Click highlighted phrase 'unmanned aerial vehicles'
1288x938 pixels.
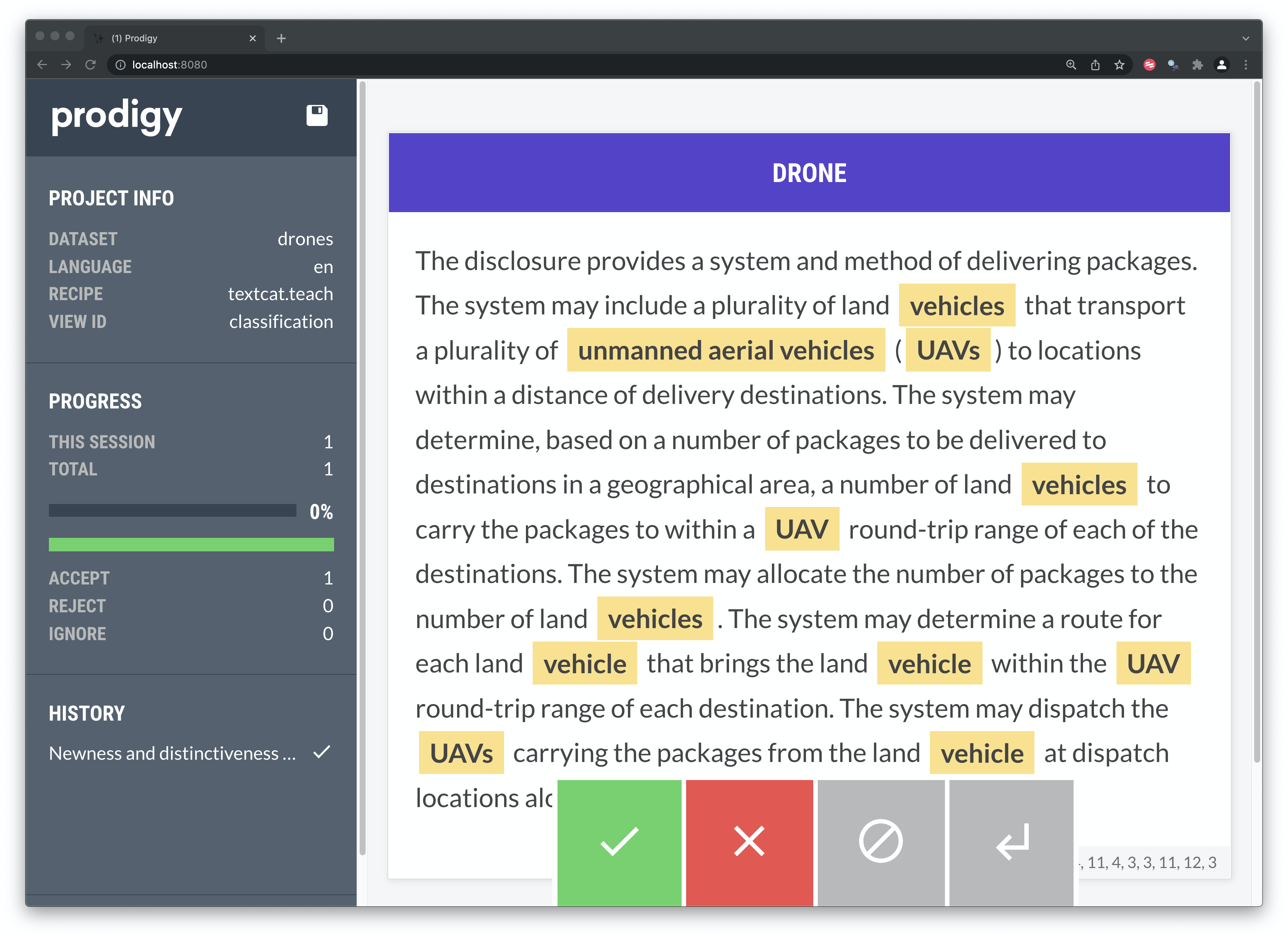click(726, 350)
